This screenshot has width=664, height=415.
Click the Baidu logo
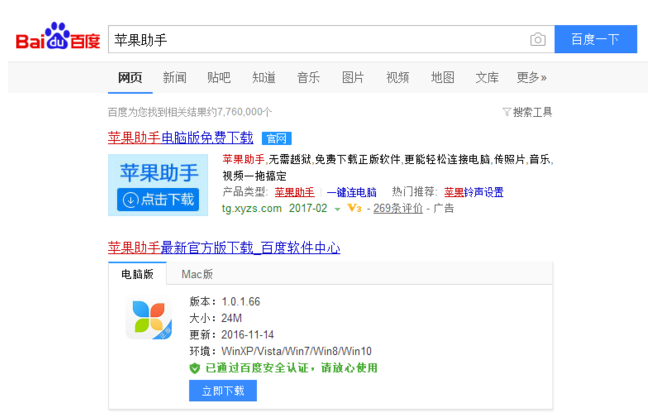[x=58, y=36]
